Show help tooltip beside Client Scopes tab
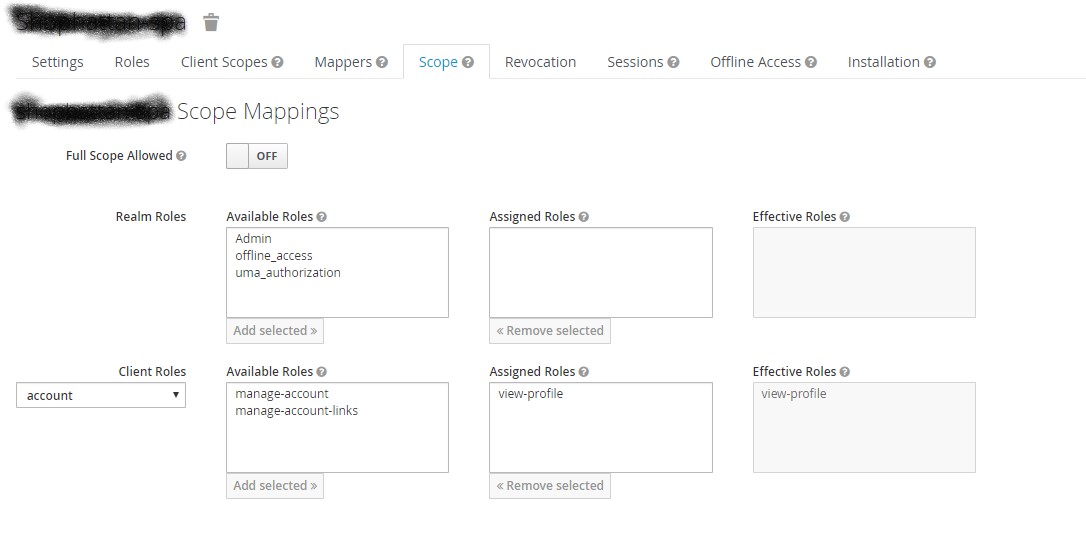1086x535 pixels. coord(277,62)
